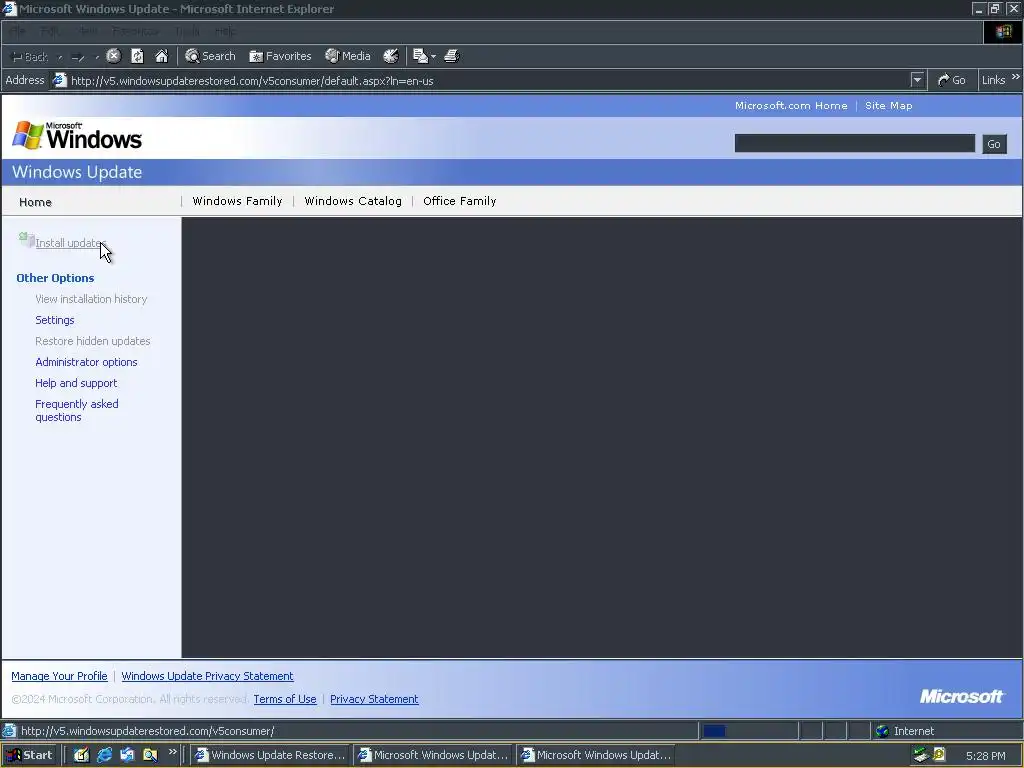The width and height of the screenshot is (1024, 768).
Task: Open the Site Map link
Action: point(889,106)
